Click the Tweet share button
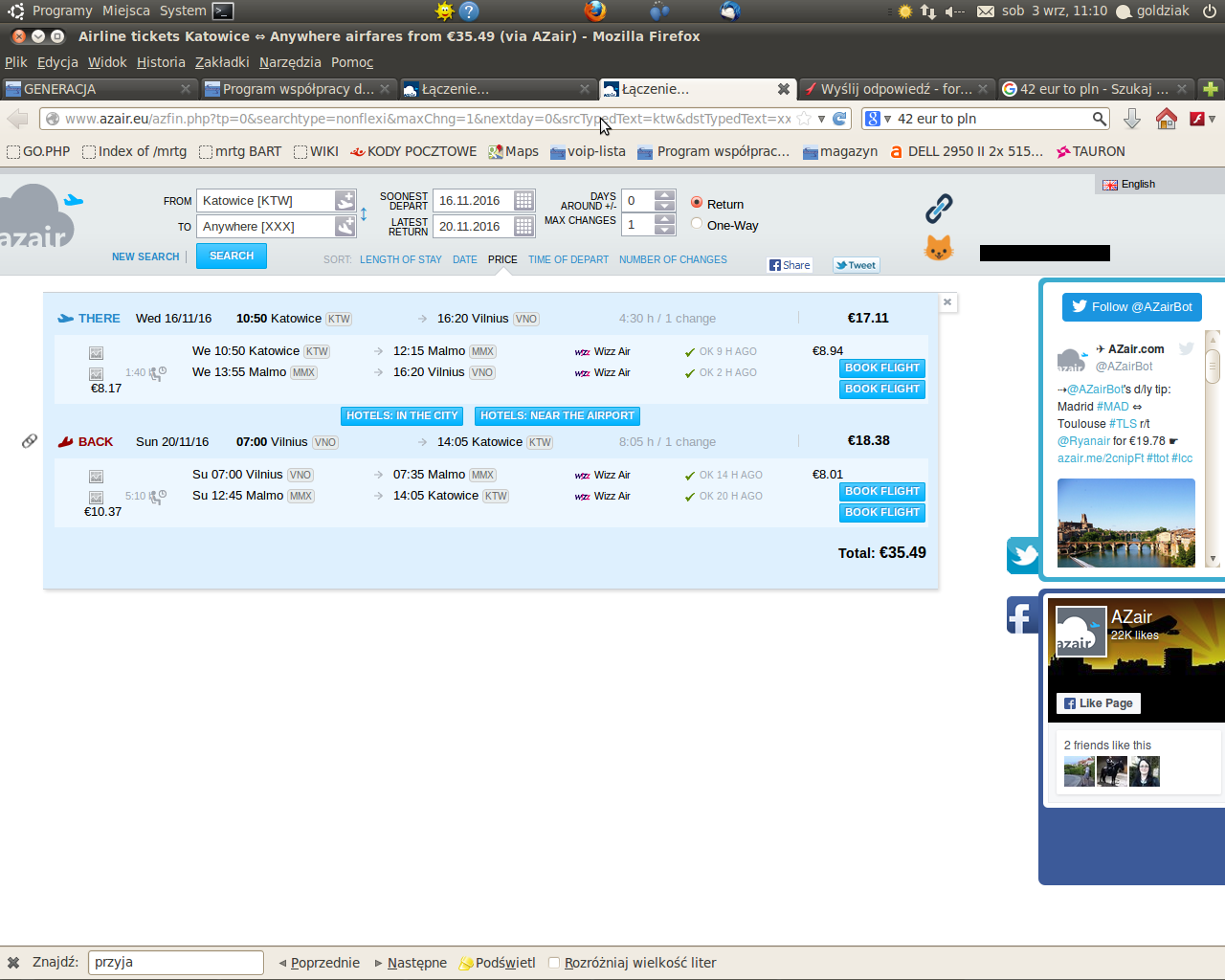 click(x=856, y=265)
